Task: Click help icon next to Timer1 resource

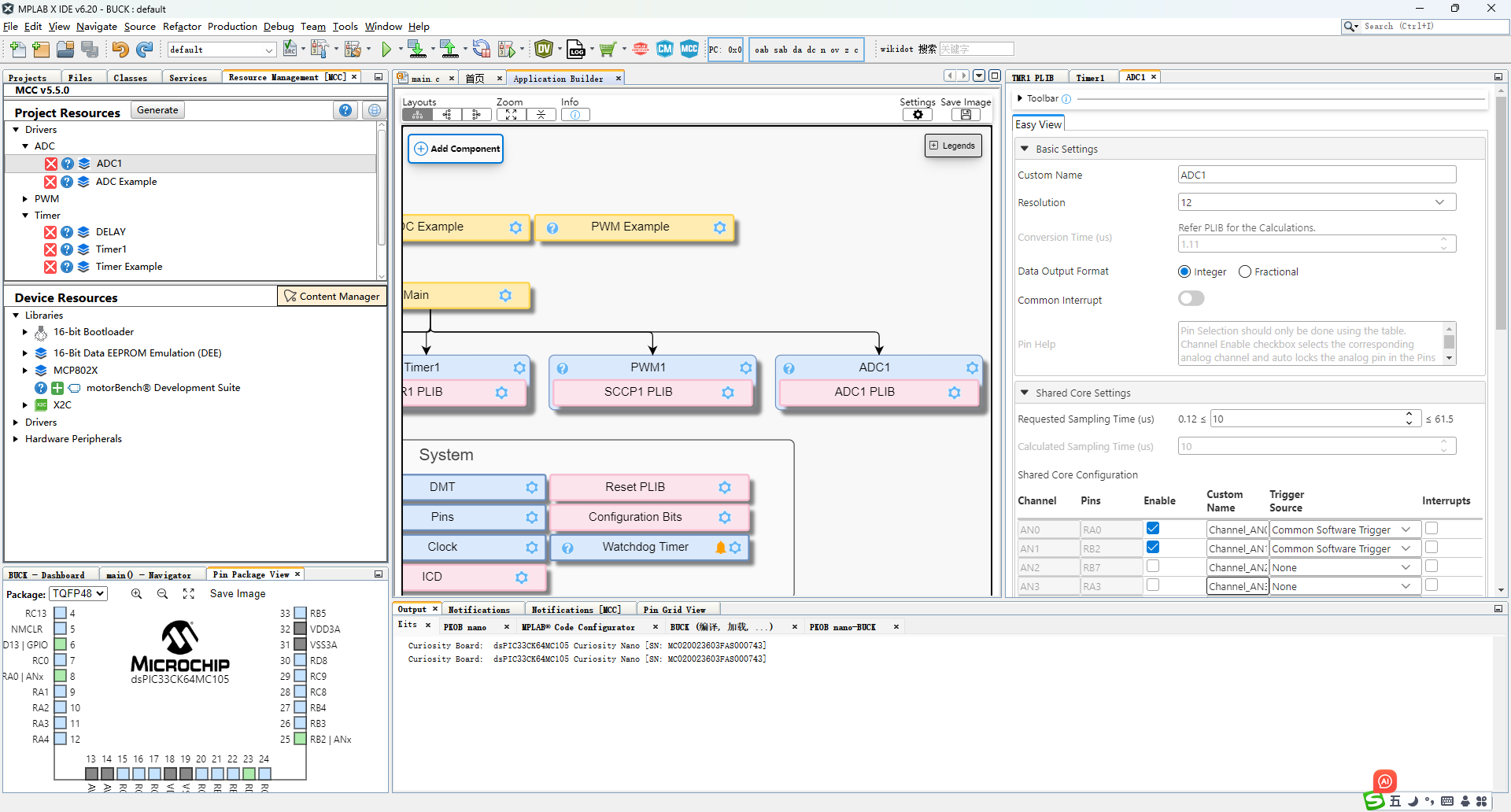Action: coord(67,249)
